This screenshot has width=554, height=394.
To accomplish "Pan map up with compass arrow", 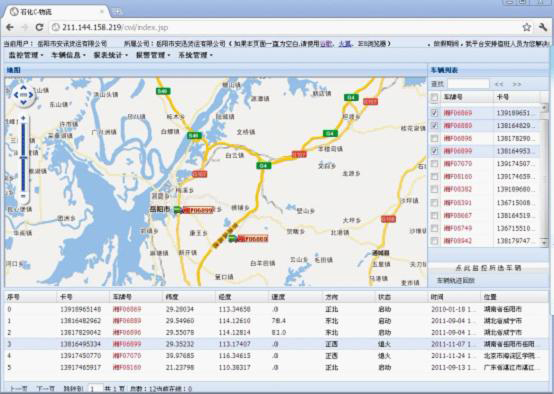I will coord(23,87).
